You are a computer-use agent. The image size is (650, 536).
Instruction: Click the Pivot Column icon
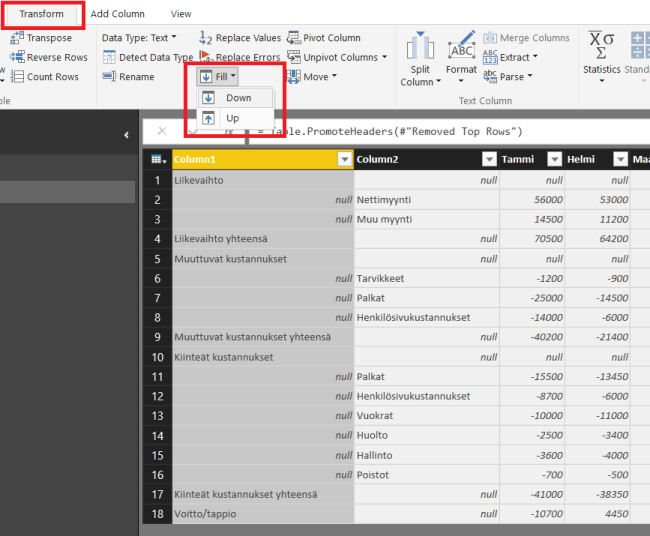click(x=294, y=38)
